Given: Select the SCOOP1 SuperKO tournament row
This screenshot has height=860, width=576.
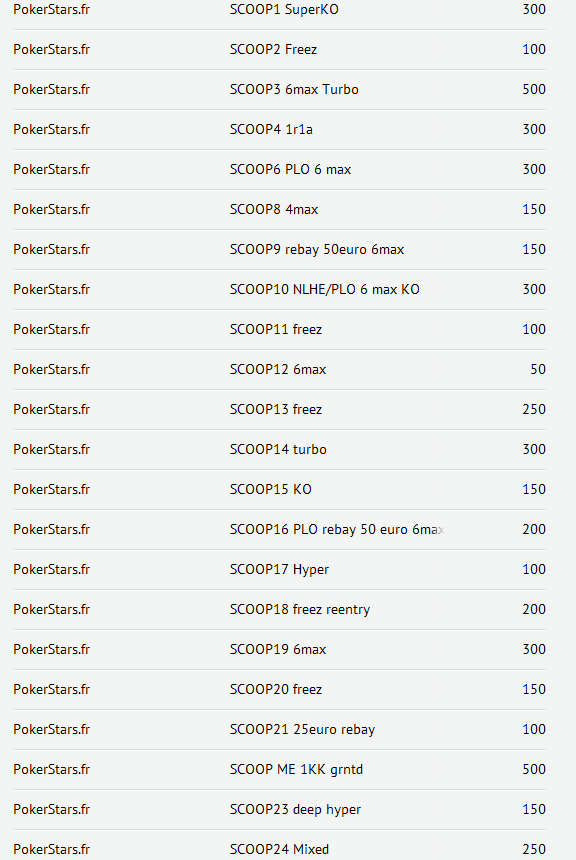Looking at the screenshot, I should [279, 10].
